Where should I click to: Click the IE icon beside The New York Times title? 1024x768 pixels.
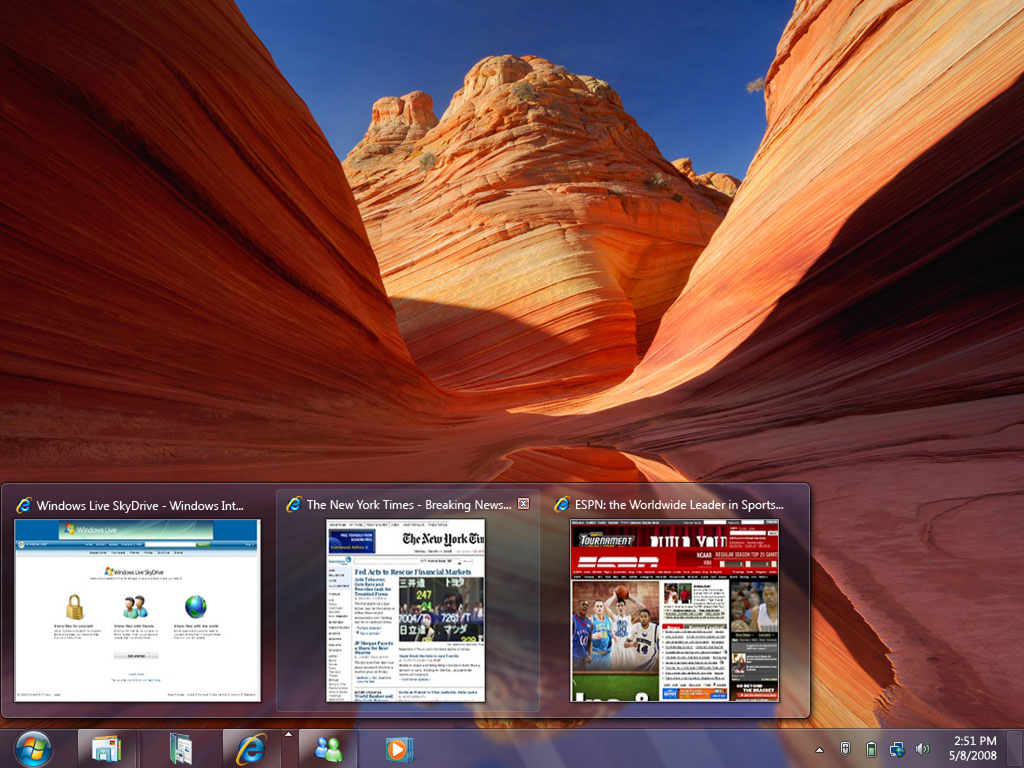[294, 504]
